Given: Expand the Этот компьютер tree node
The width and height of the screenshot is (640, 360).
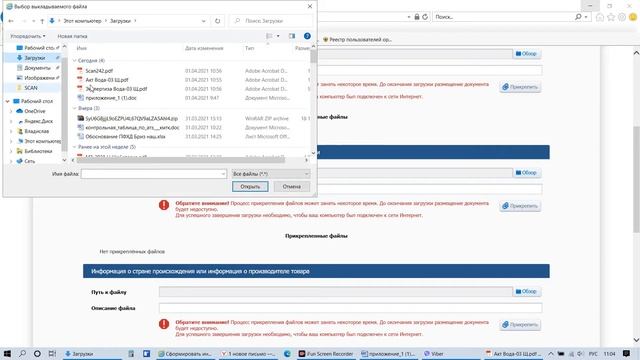Looking at the screenshot, I should coord(11,141).
